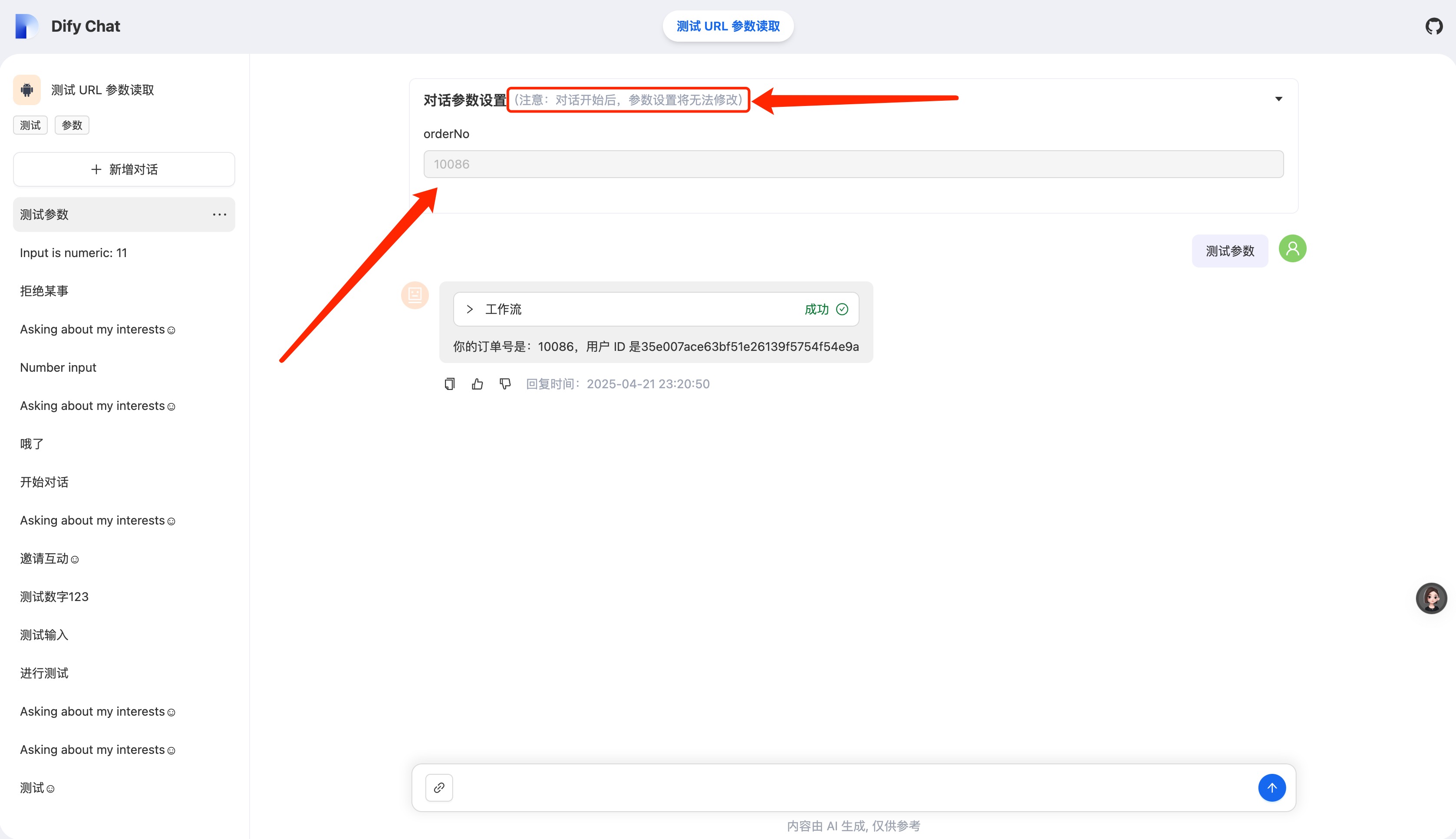The width and height of the screenshot is (1456, 839).
Task: Open the GitHub repository icon
Action: tap(1433, 26)
